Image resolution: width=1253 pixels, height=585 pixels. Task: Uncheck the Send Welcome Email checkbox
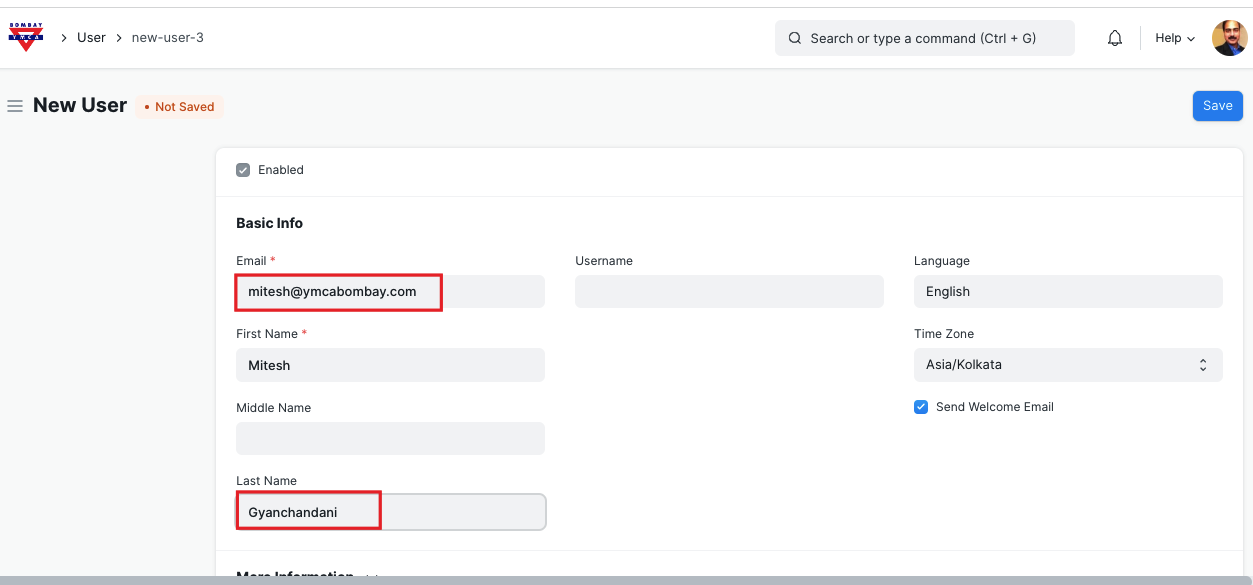921,407
